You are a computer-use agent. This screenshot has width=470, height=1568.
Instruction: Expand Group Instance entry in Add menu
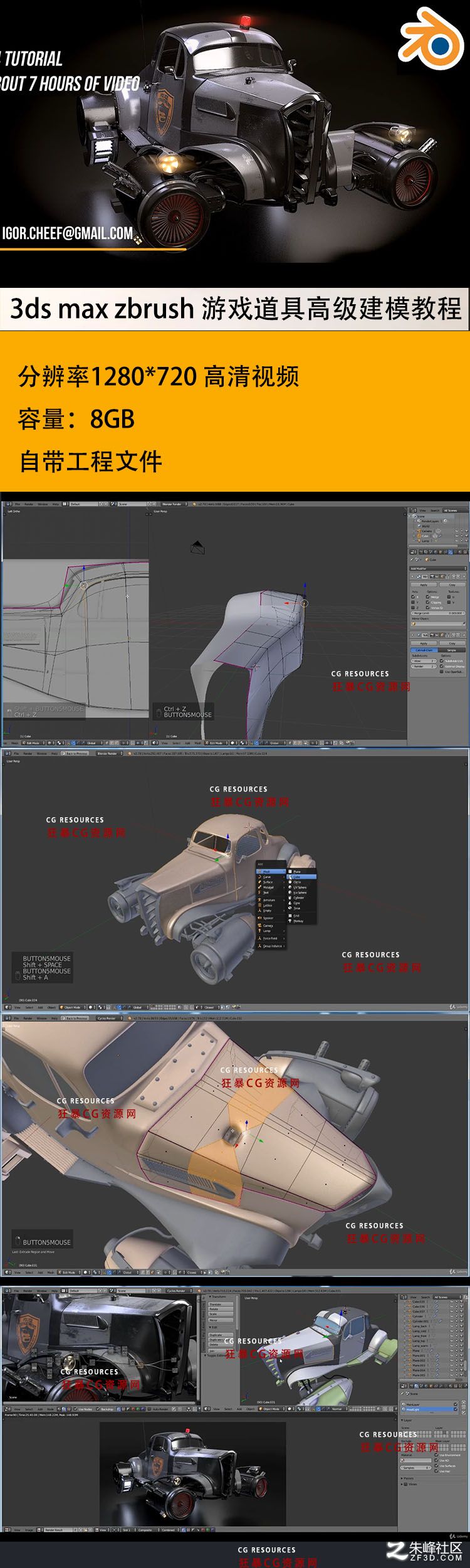271,946
